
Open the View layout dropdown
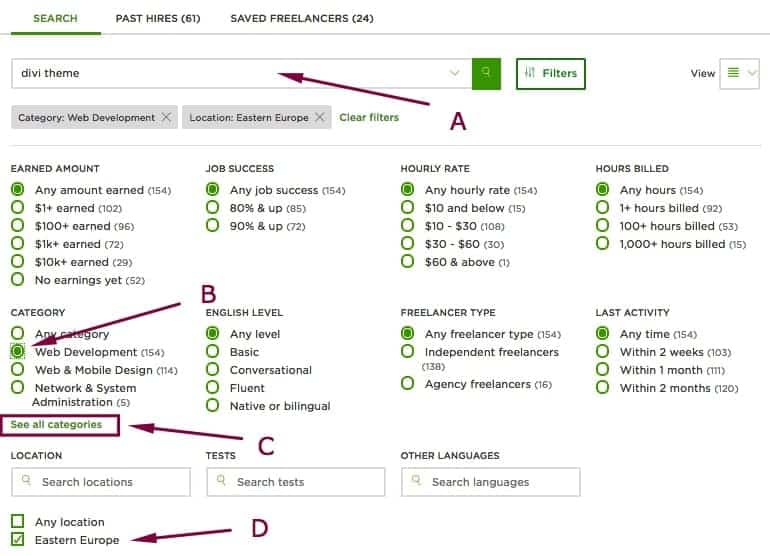(x=740, y=73)
